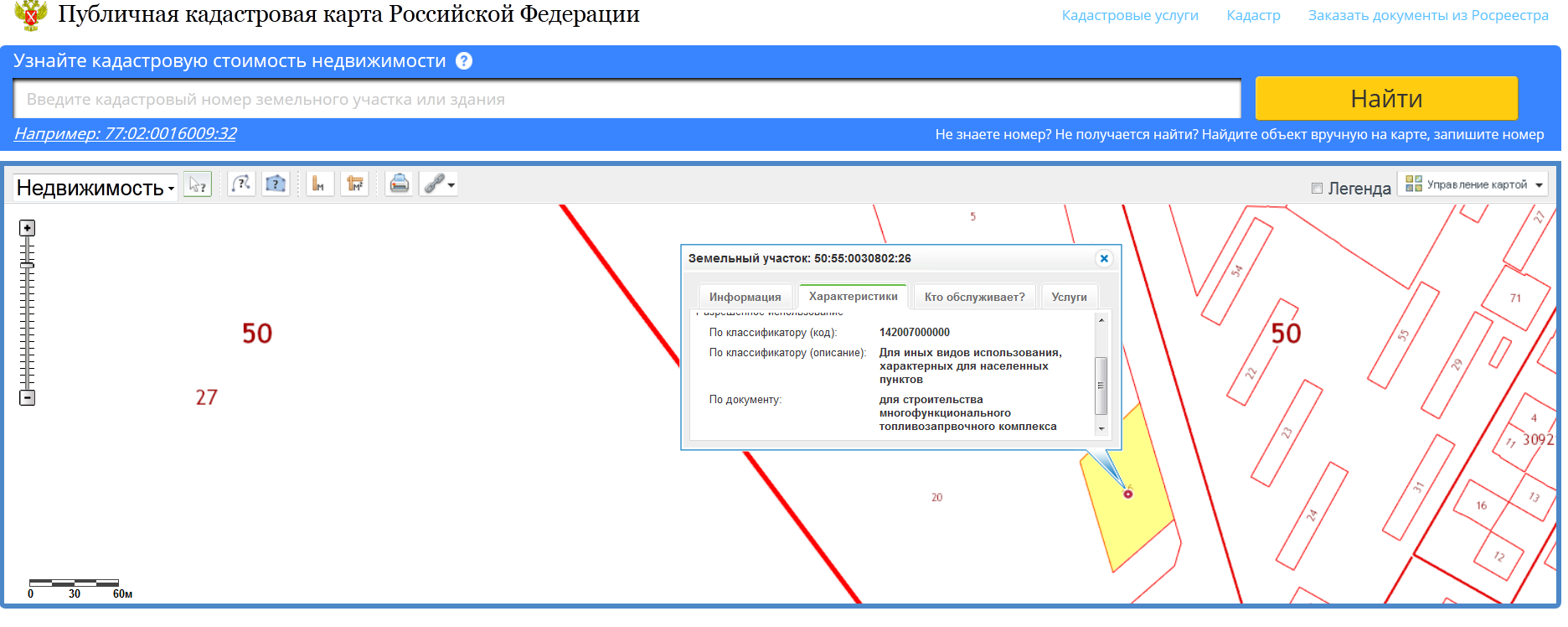Image resolution: width=1568 pixels, height=627 pixels.
Task: Choose the polygon area query tool
Action: (276, 184)
